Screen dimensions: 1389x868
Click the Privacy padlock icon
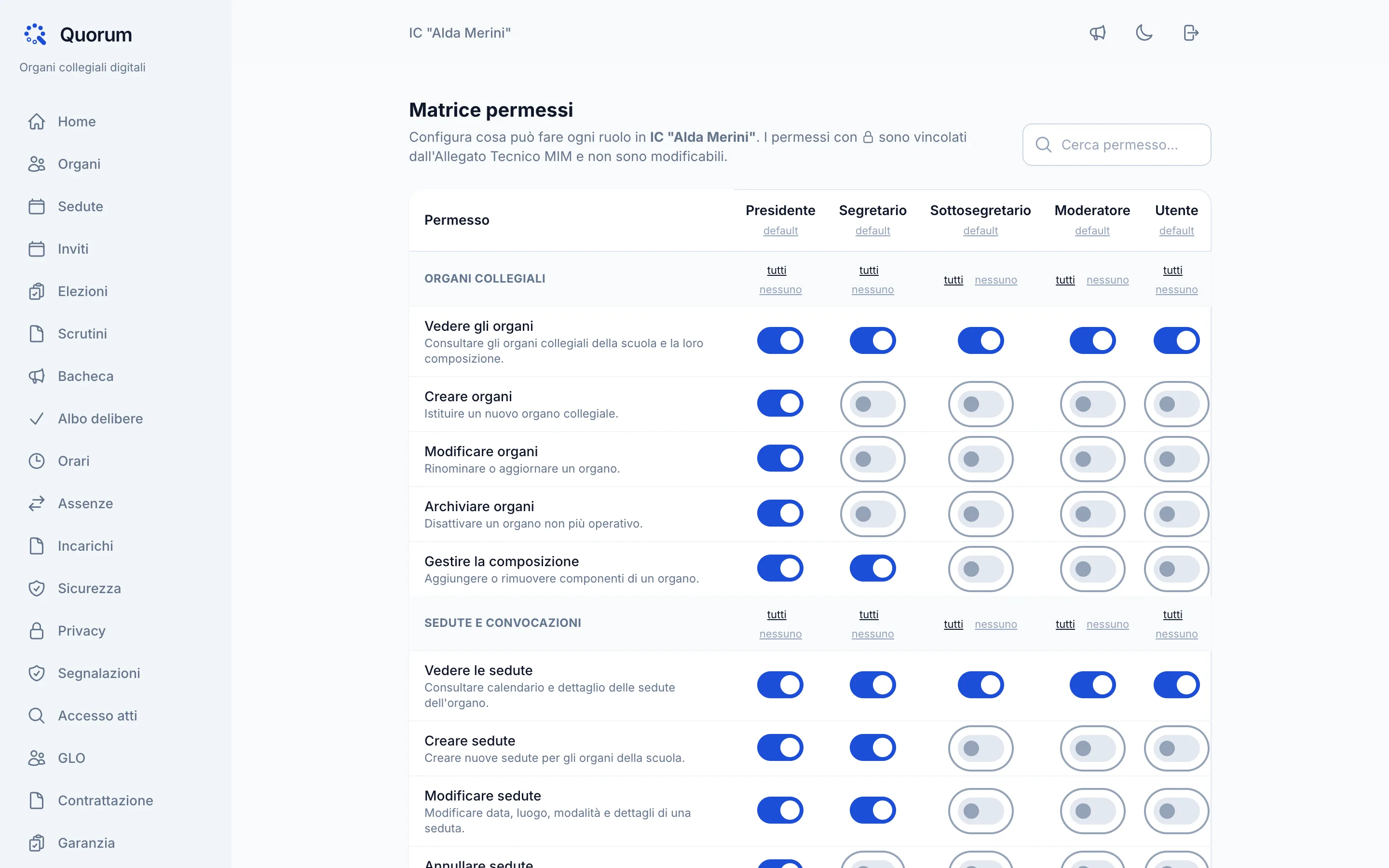tap(37, 631)
